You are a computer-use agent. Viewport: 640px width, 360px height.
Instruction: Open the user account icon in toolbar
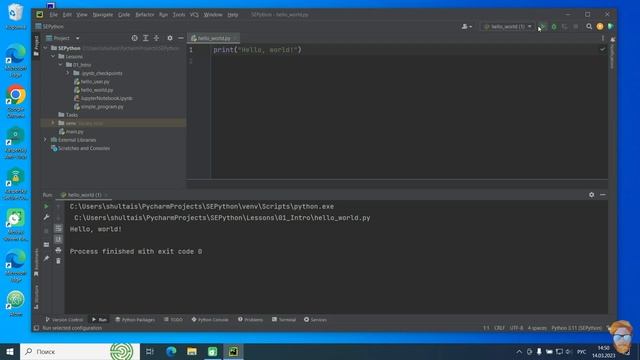[467, 27]
